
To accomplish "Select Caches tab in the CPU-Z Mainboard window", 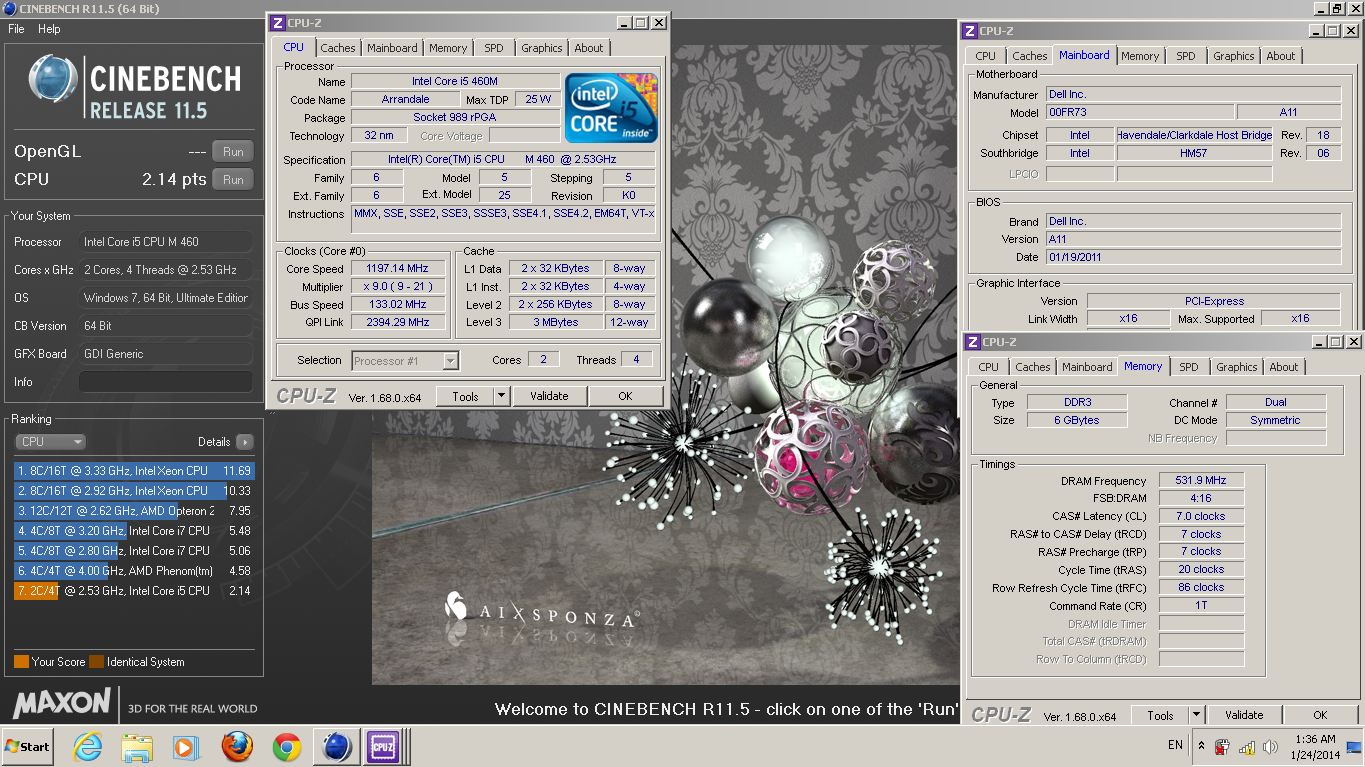I will click(x=1030, y=56).
